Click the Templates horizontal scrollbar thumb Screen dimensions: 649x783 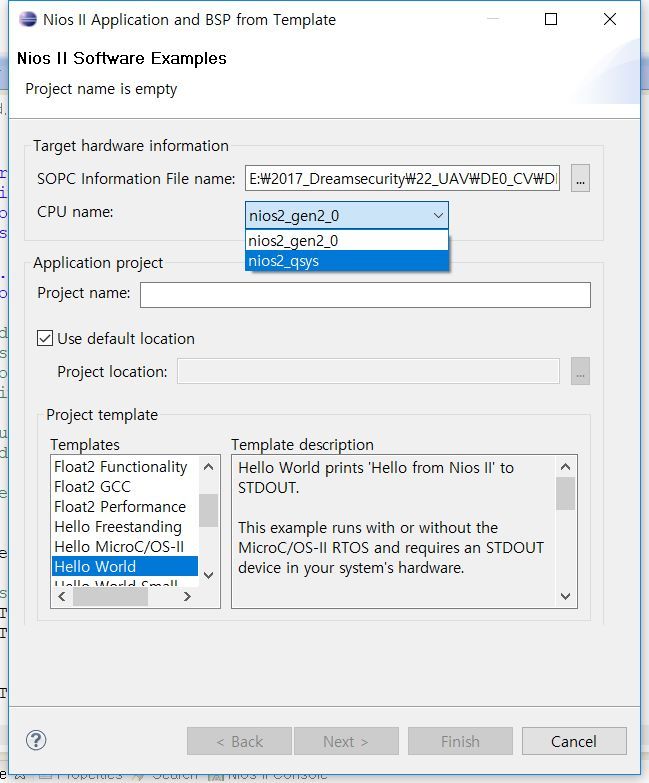coord(110,596)
